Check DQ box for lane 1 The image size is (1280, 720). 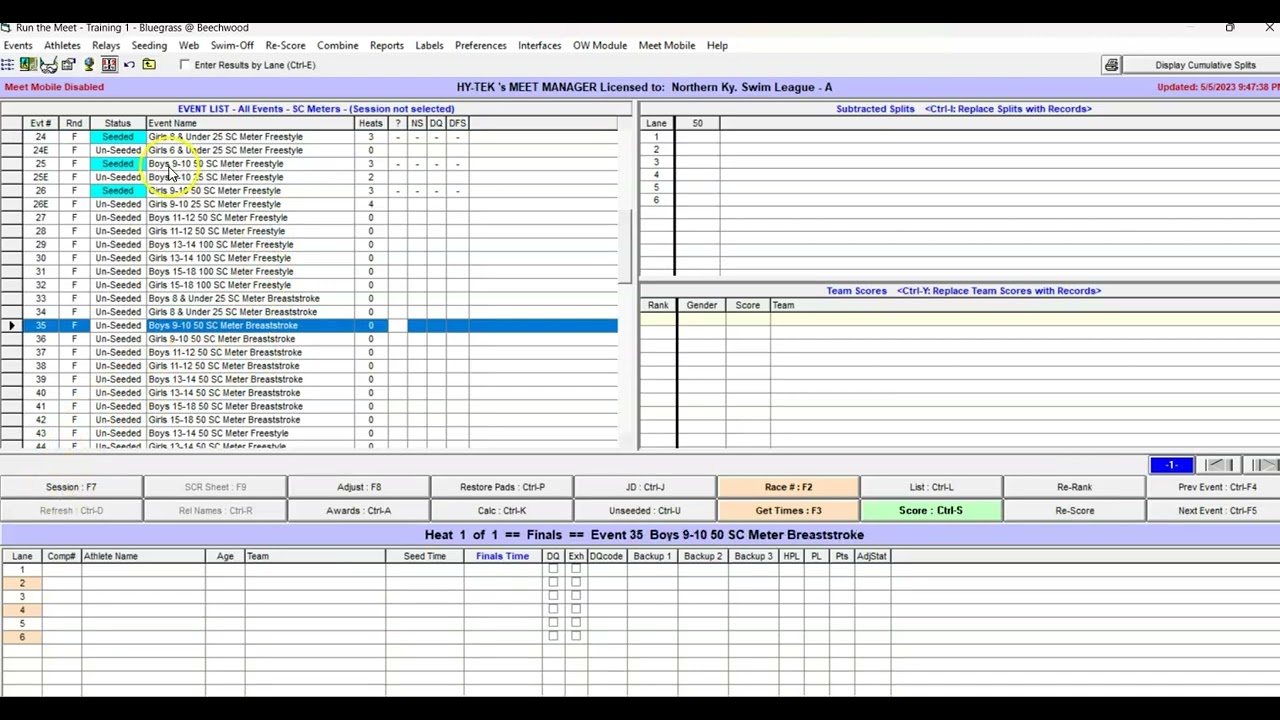tap(553, 569)
